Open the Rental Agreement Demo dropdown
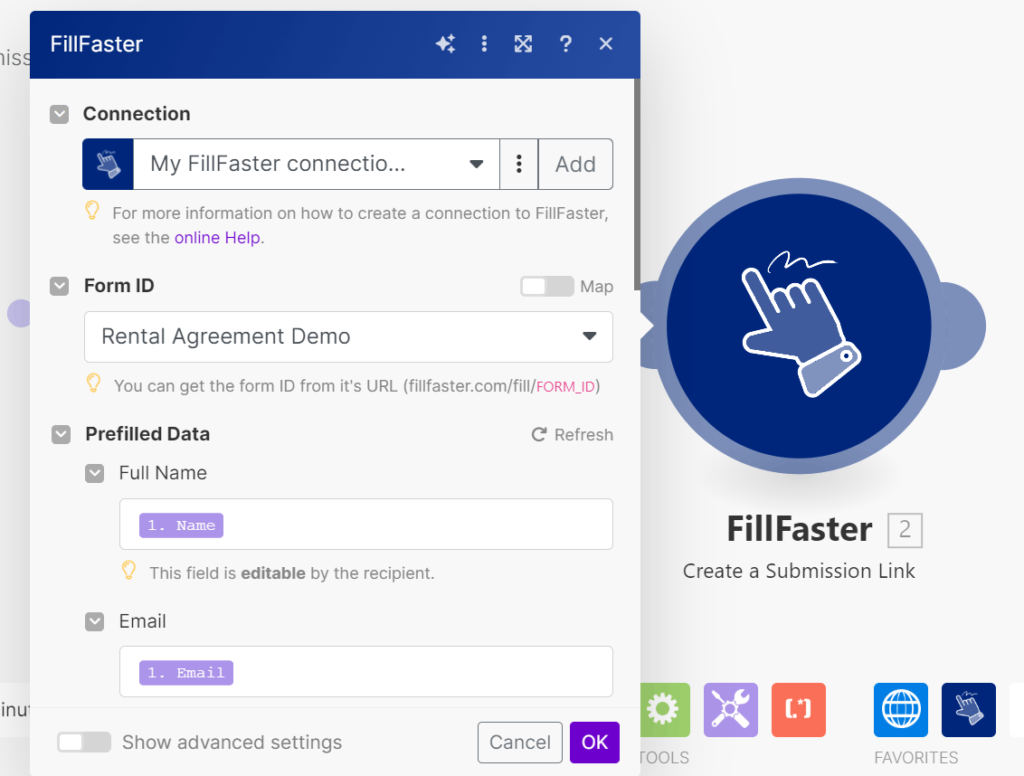The width and height of the screenshot is (1024, 776). (348, 336)
